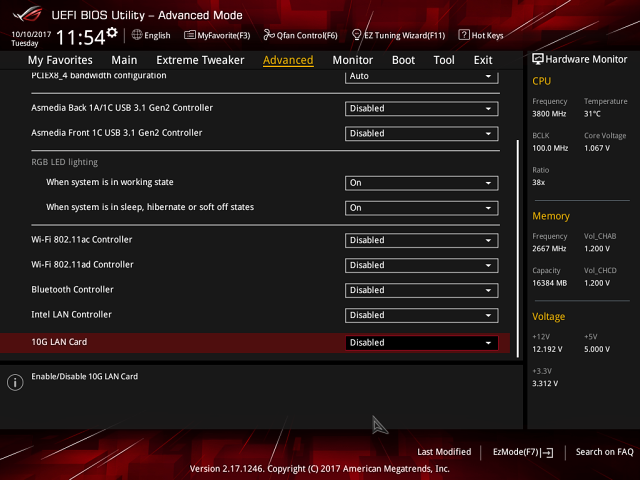Viewport: 640px width, 480px height.
Task: Open PCIEX8_4 bandwidth configuration dropdown
Action: pyautogui.click(x=421, y=76)
